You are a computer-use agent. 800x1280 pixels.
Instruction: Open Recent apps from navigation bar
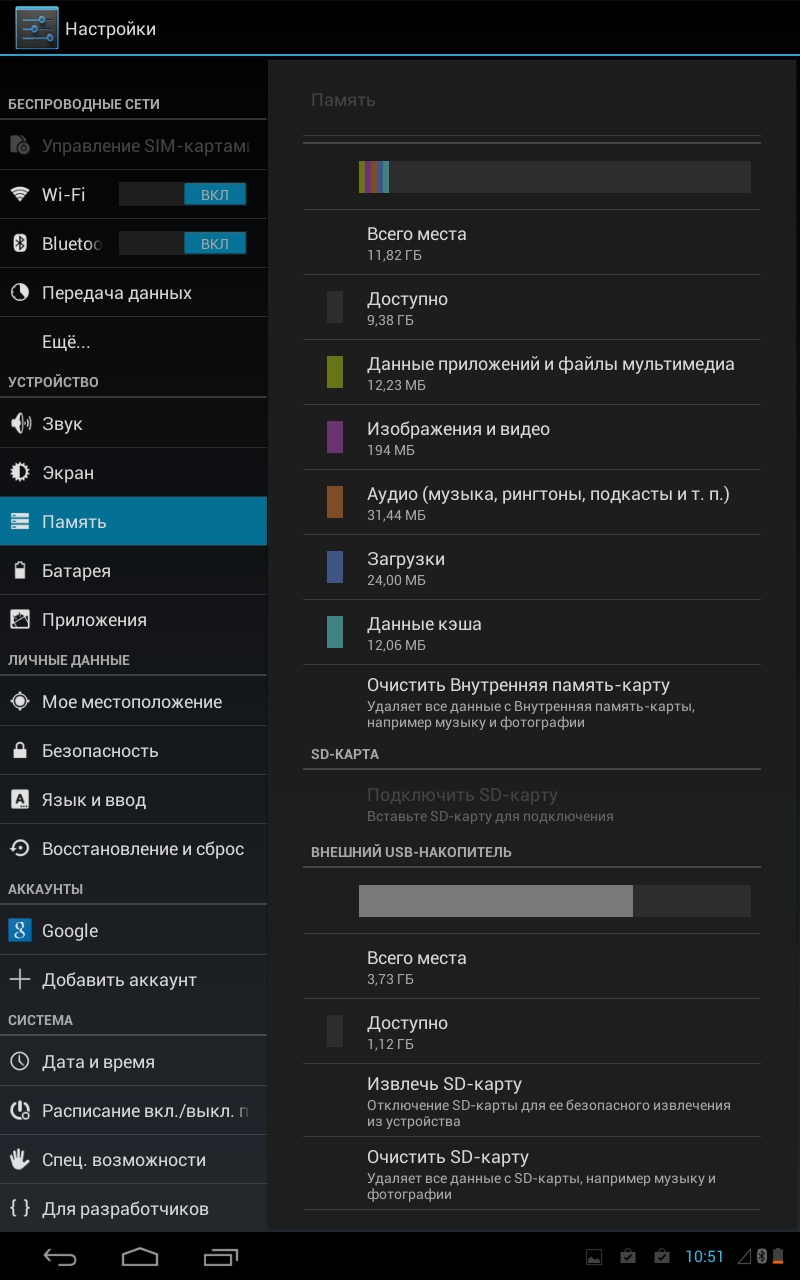tap(221, 1256)
